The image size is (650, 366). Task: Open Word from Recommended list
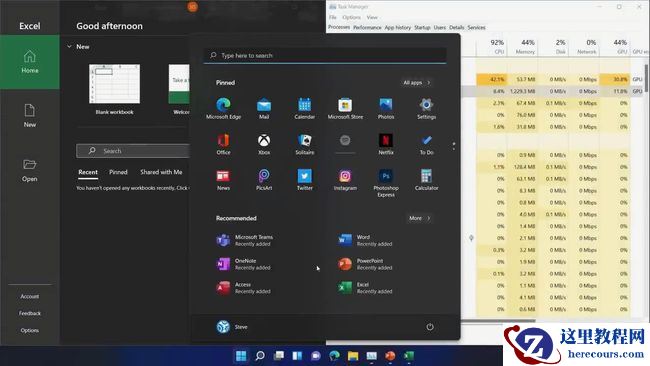pyautogui.click(x=365, y=240)
